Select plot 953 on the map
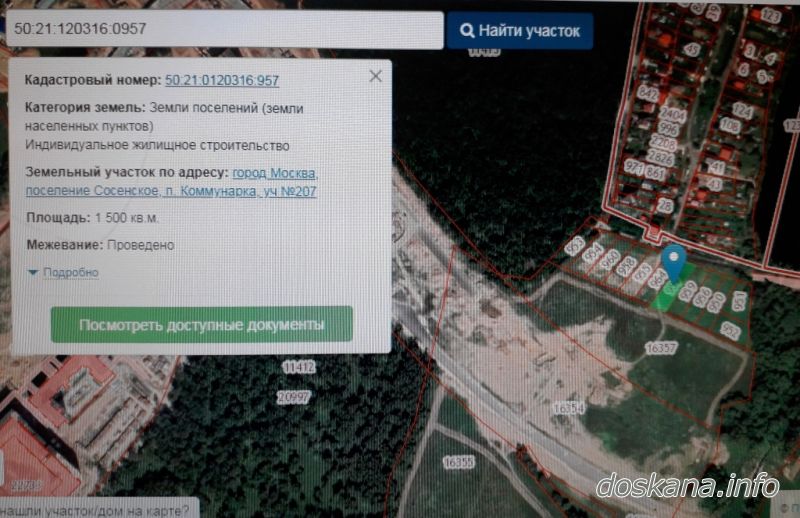 pos(574,245)
